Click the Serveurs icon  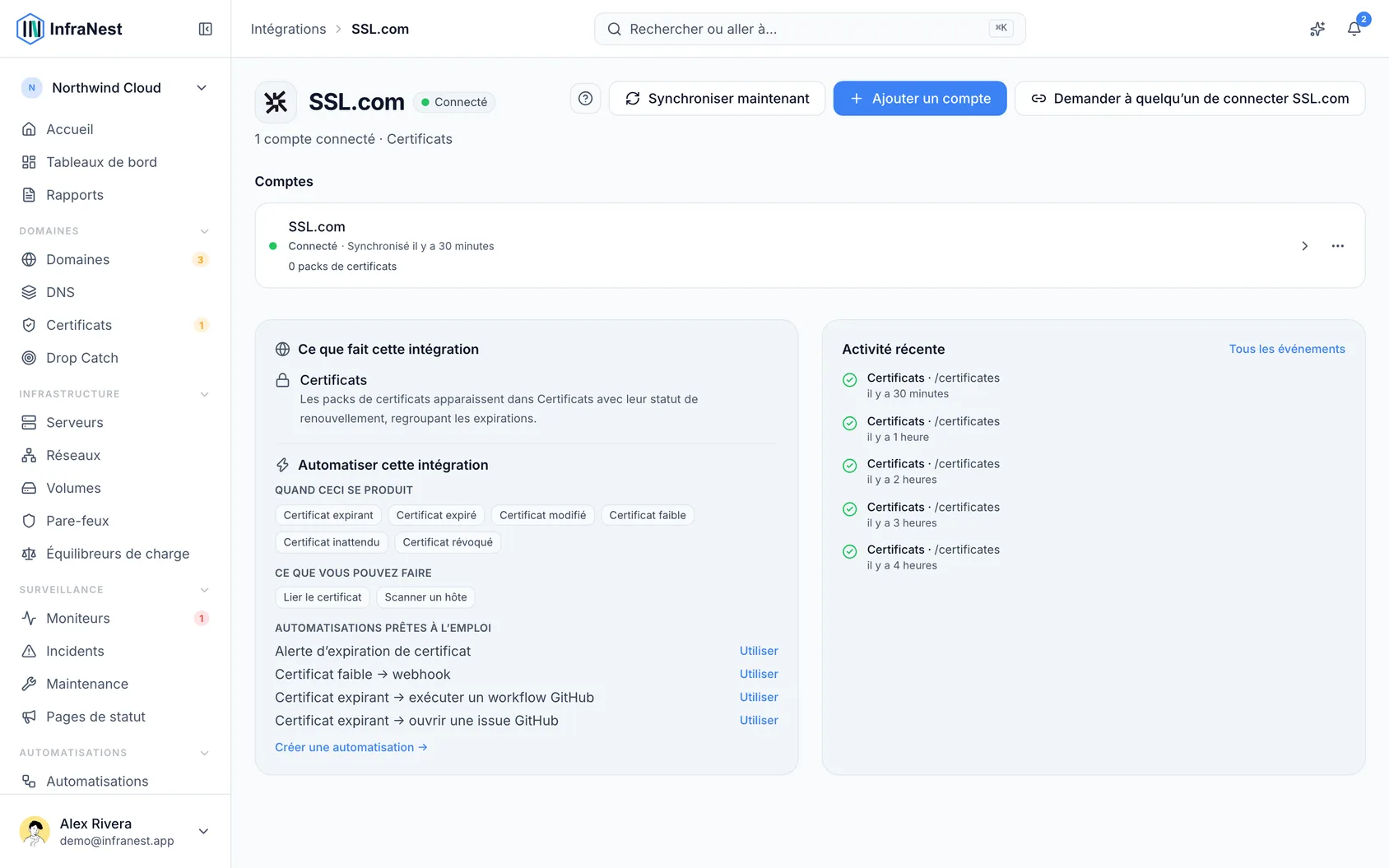[x=29, y=422]
